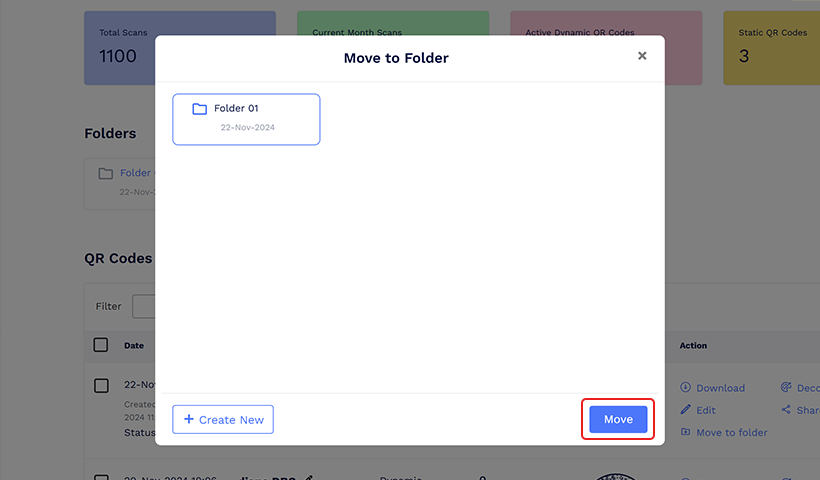Check the first QR code row checkbox

(101, 386)
